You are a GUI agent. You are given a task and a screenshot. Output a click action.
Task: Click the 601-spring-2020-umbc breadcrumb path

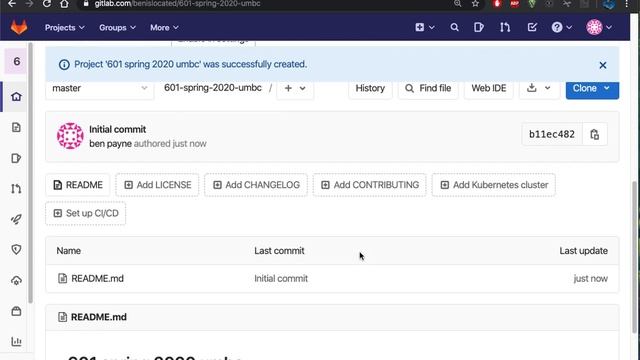213,88
